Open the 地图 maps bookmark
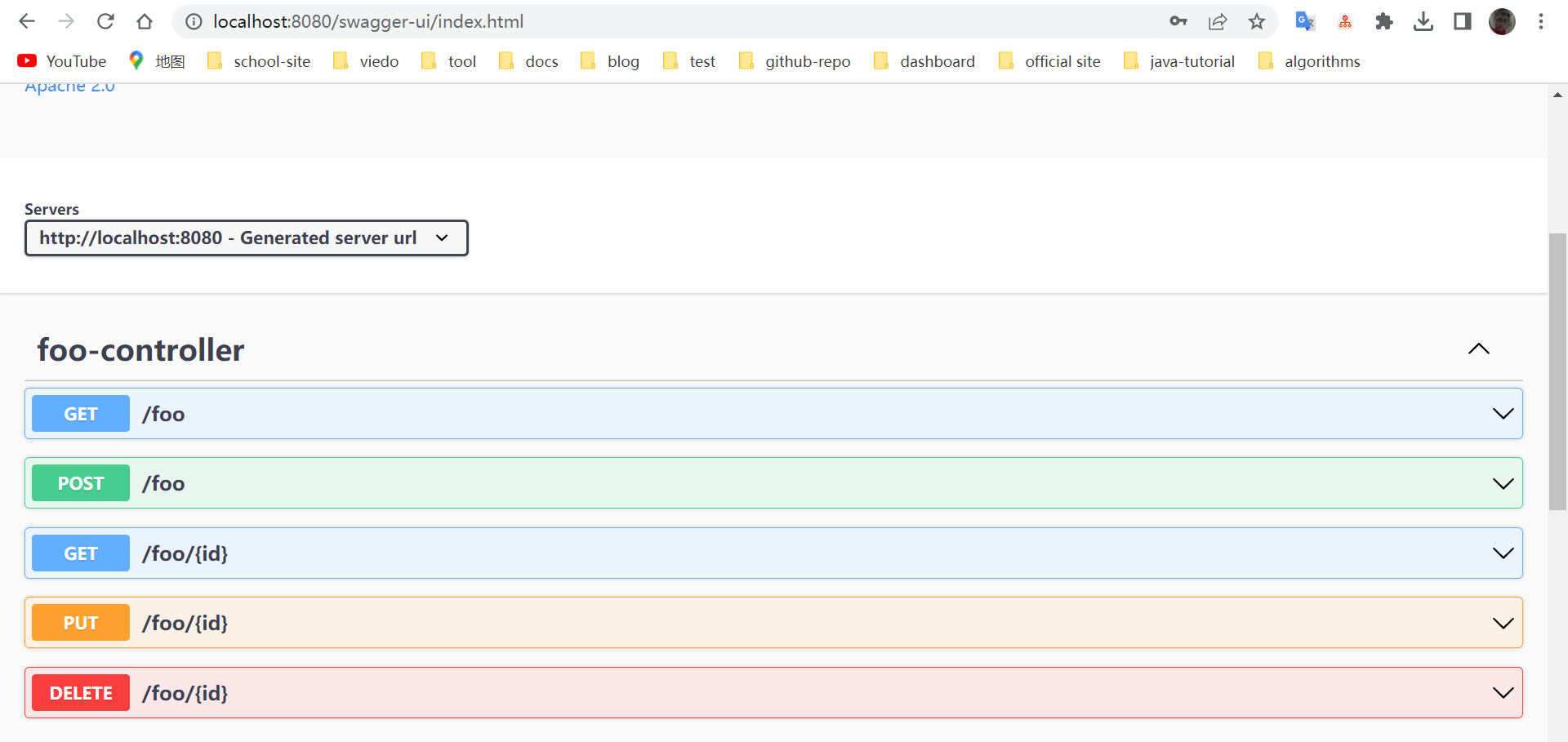1568x742 pixels. coord(157,61)
